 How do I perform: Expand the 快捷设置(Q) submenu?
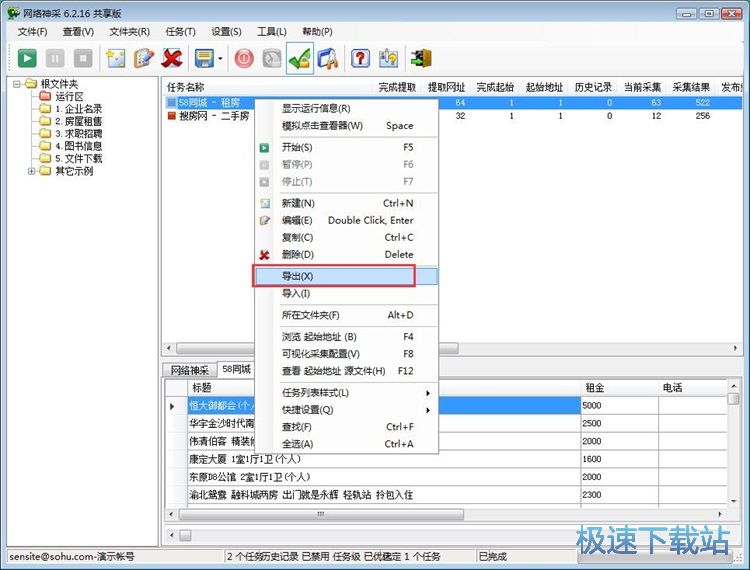(x=347, y=410)
